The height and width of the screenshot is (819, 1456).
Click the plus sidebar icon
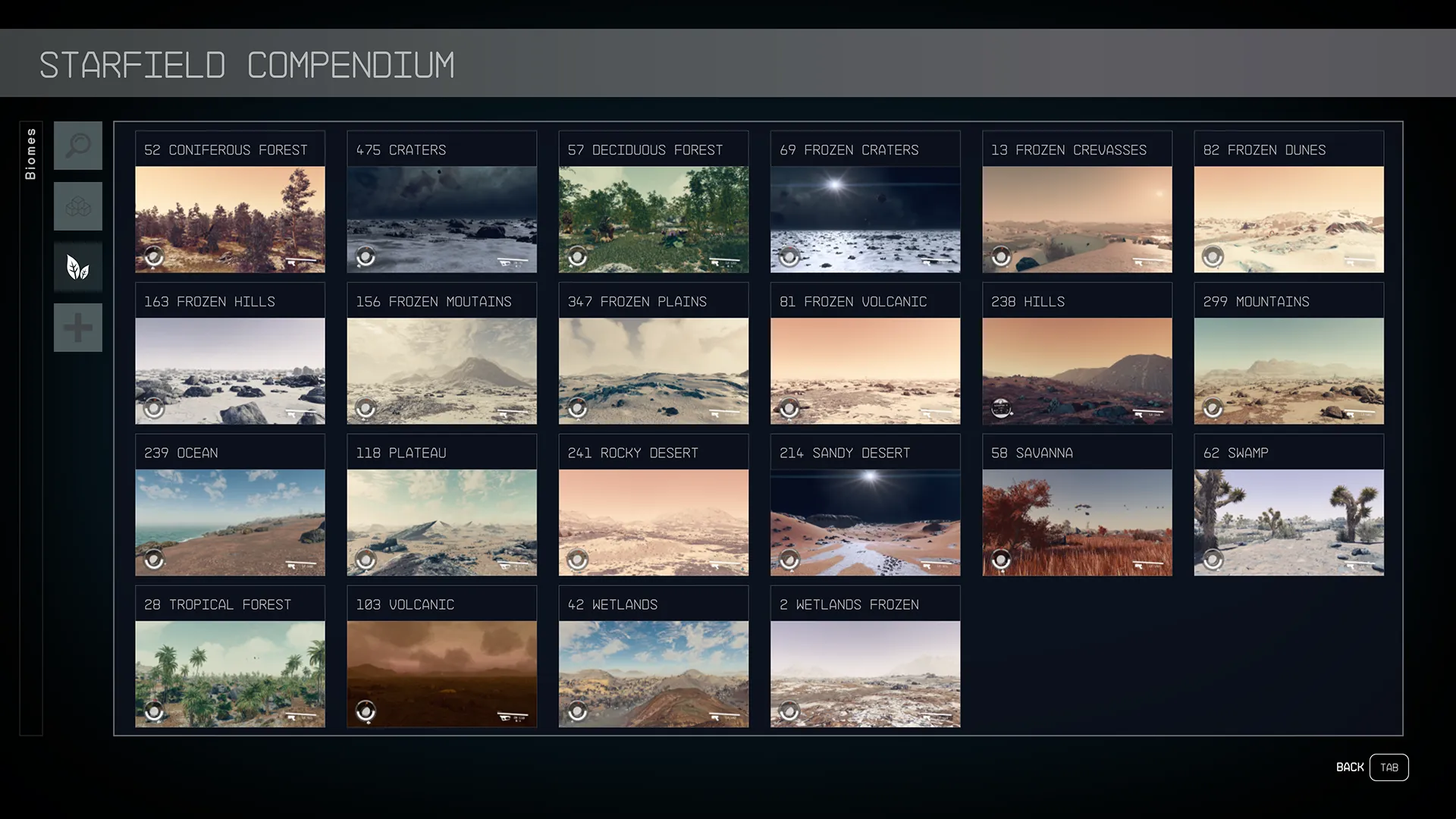pos(78,328)
